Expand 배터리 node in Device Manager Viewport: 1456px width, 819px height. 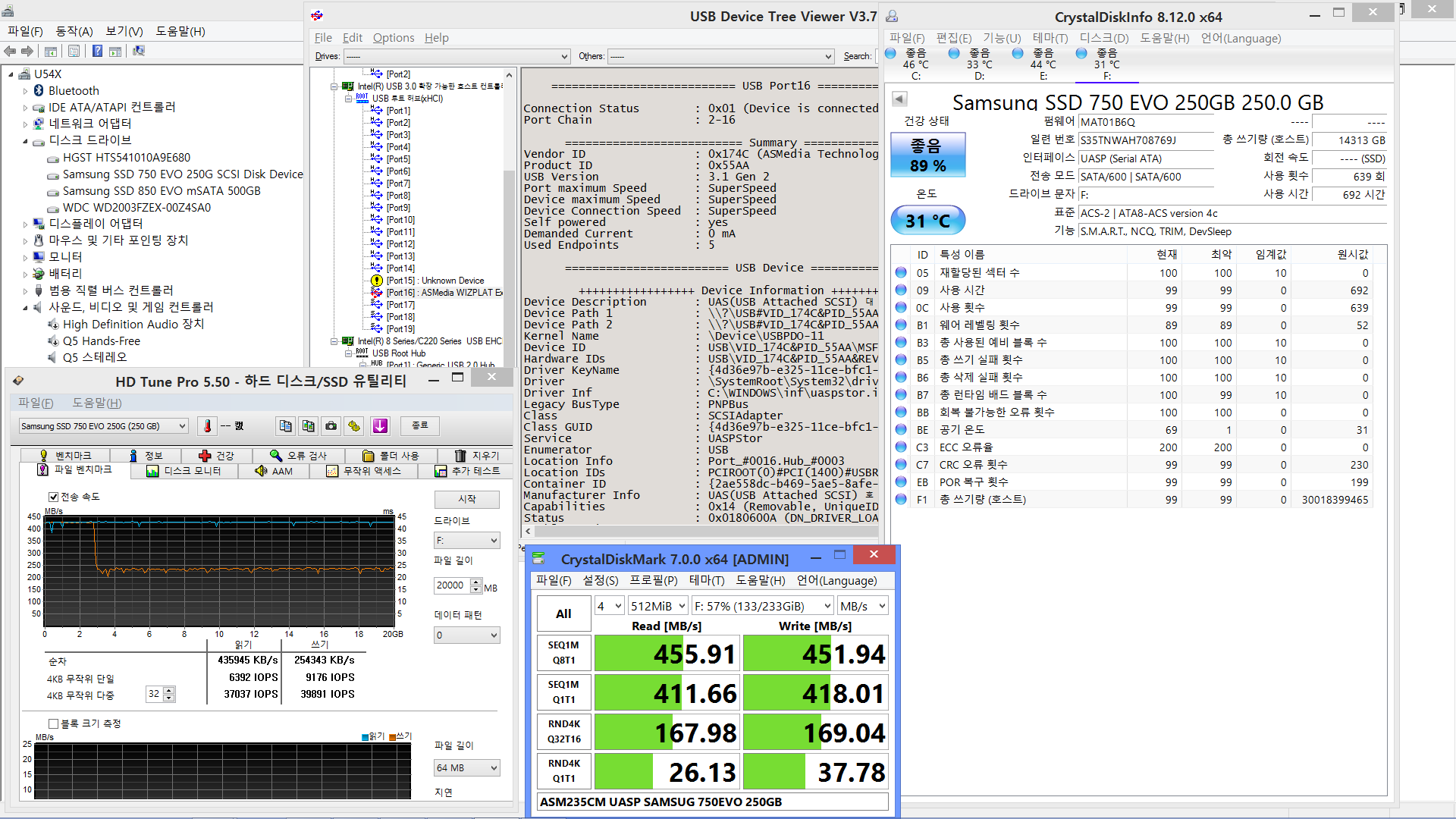pyautogui.click(x=25, y=275)
